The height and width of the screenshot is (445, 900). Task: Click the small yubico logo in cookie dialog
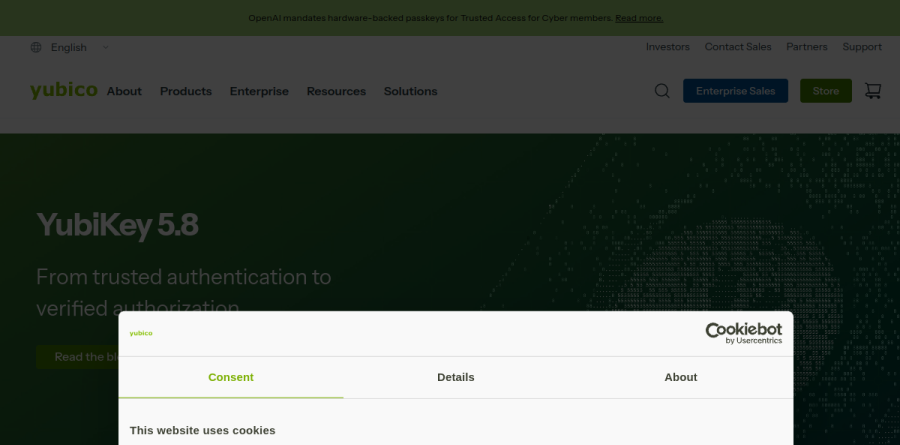[141, 333]
